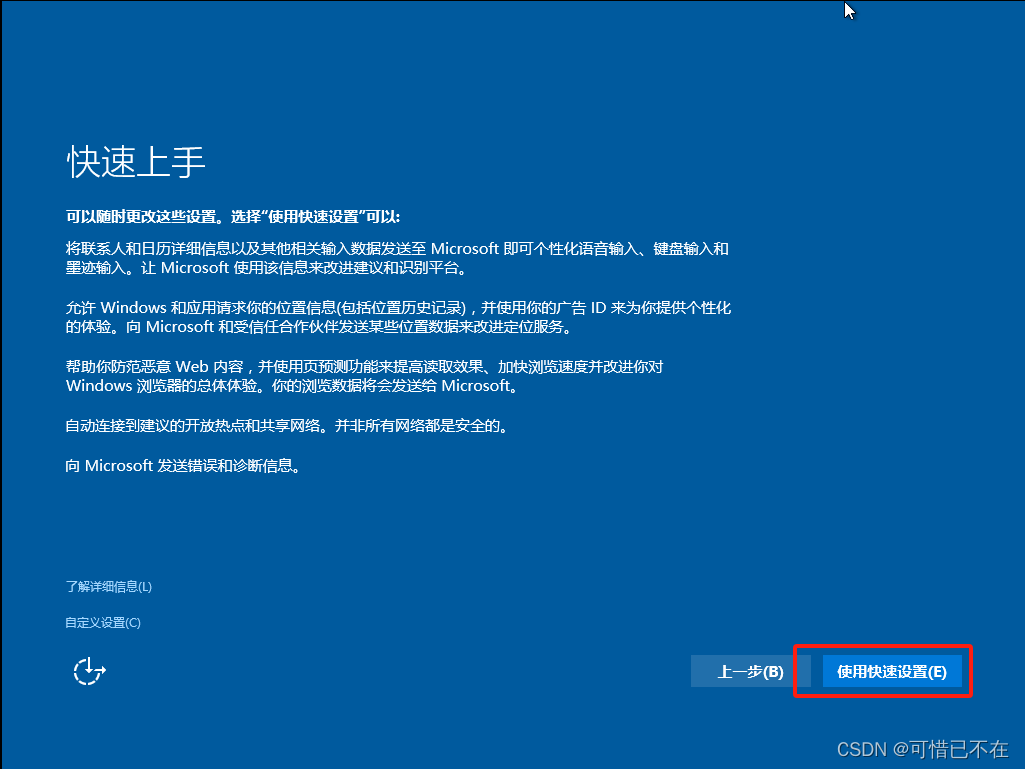Open the 了解详细信息(L) link

pos(109,587)
